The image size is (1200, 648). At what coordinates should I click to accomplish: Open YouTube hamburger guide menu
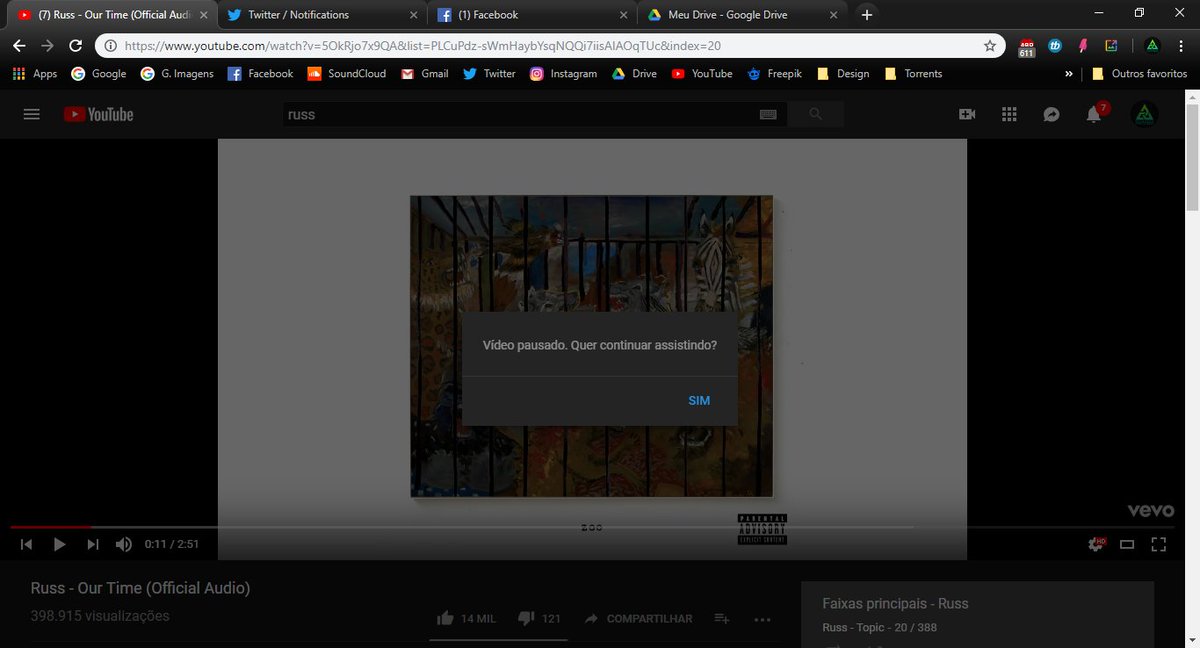pyautogui.click(x=31, y=114)
